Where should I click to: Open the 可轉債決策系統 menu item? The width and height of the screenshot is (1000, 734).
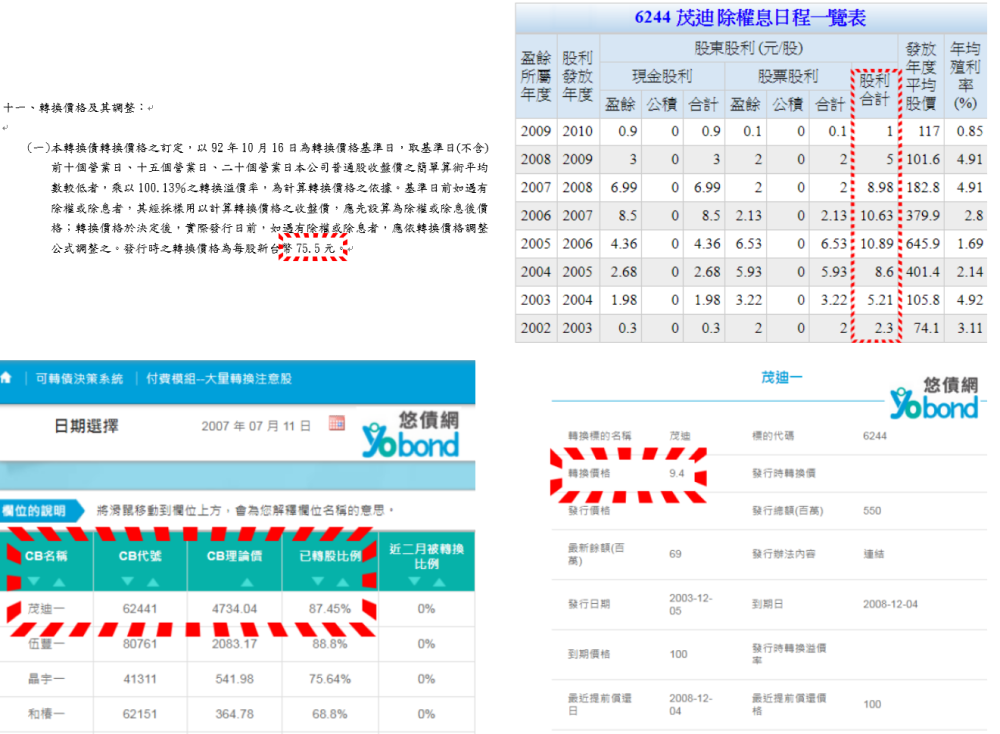coord(79,379)
